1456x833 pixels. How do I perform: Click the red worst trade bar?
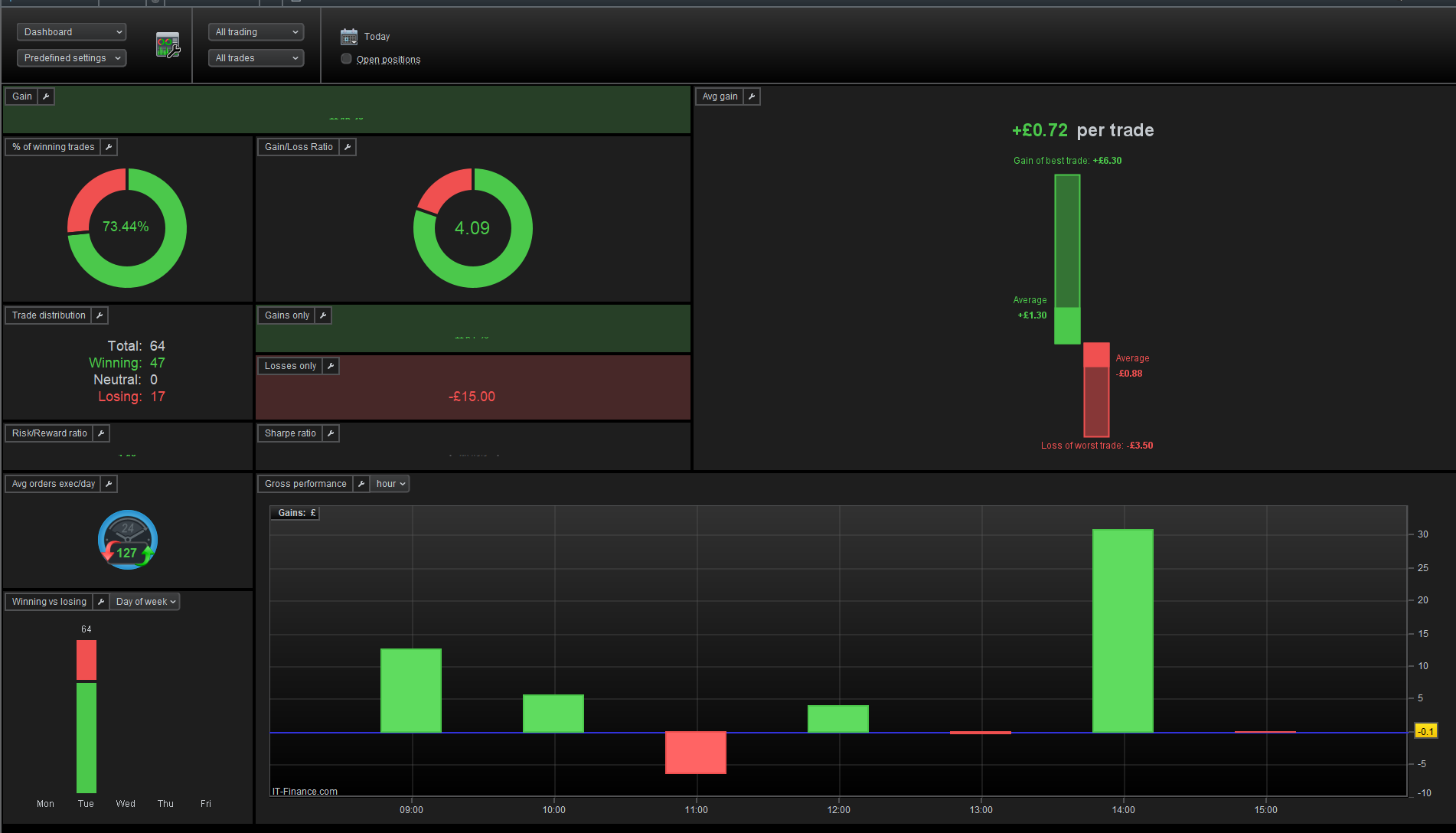(x=1096, y=390)
